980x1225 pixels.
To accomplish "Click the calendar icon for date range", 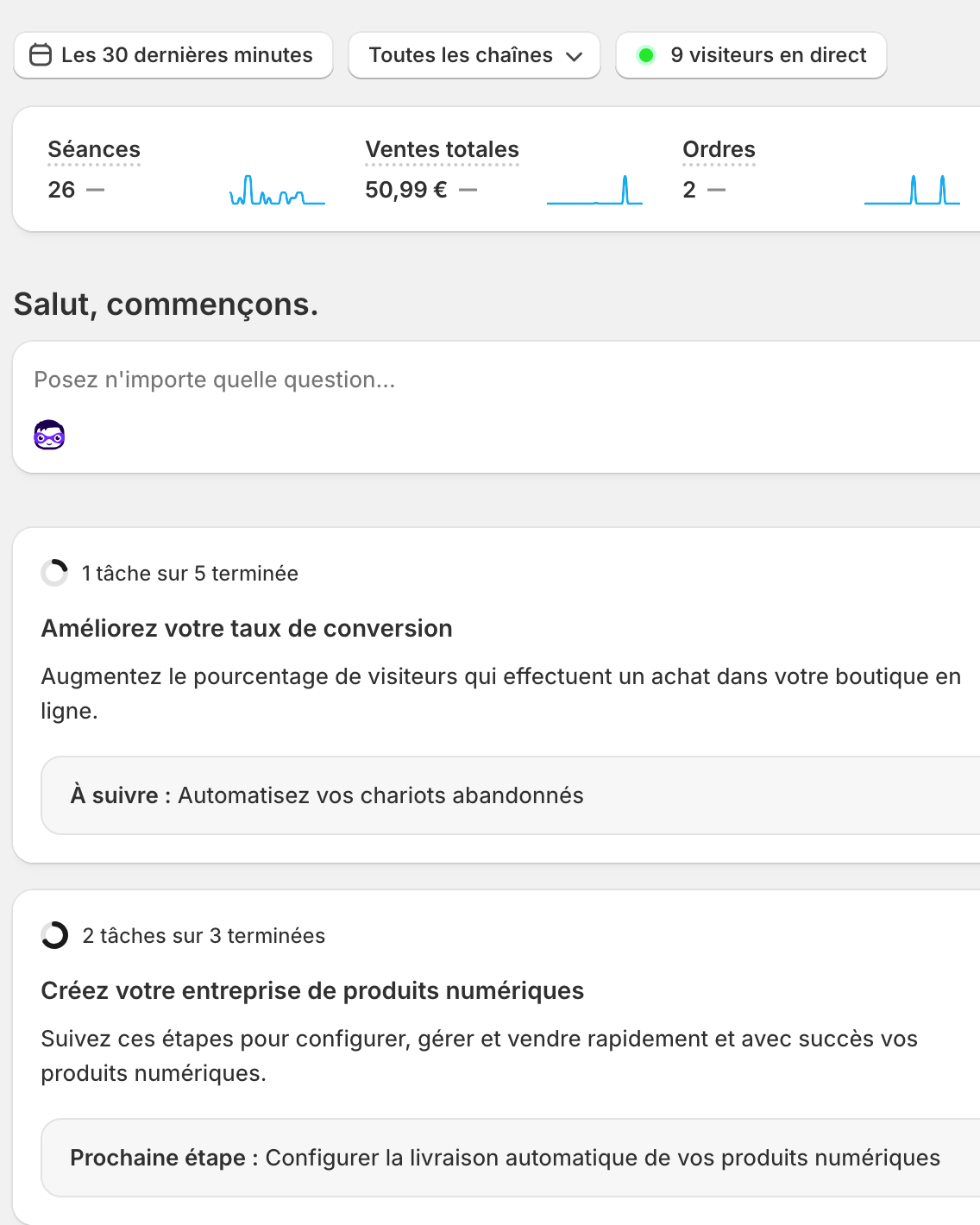I will point(41,55).
